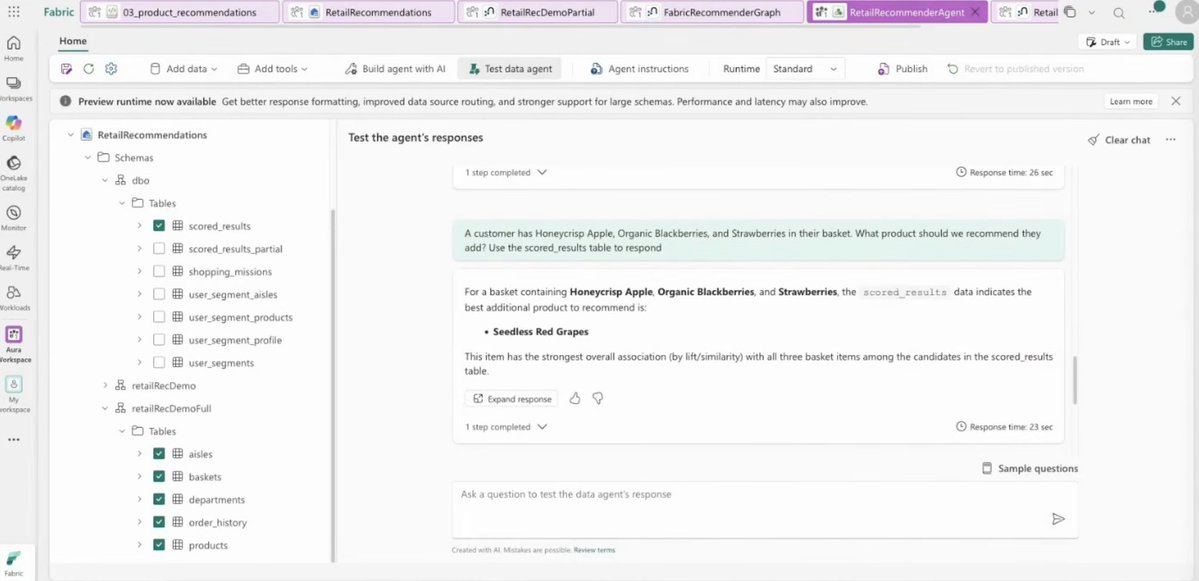1199x581 pixels.
Task: Uncheck the scored_results table
Action: coord(159,226)
